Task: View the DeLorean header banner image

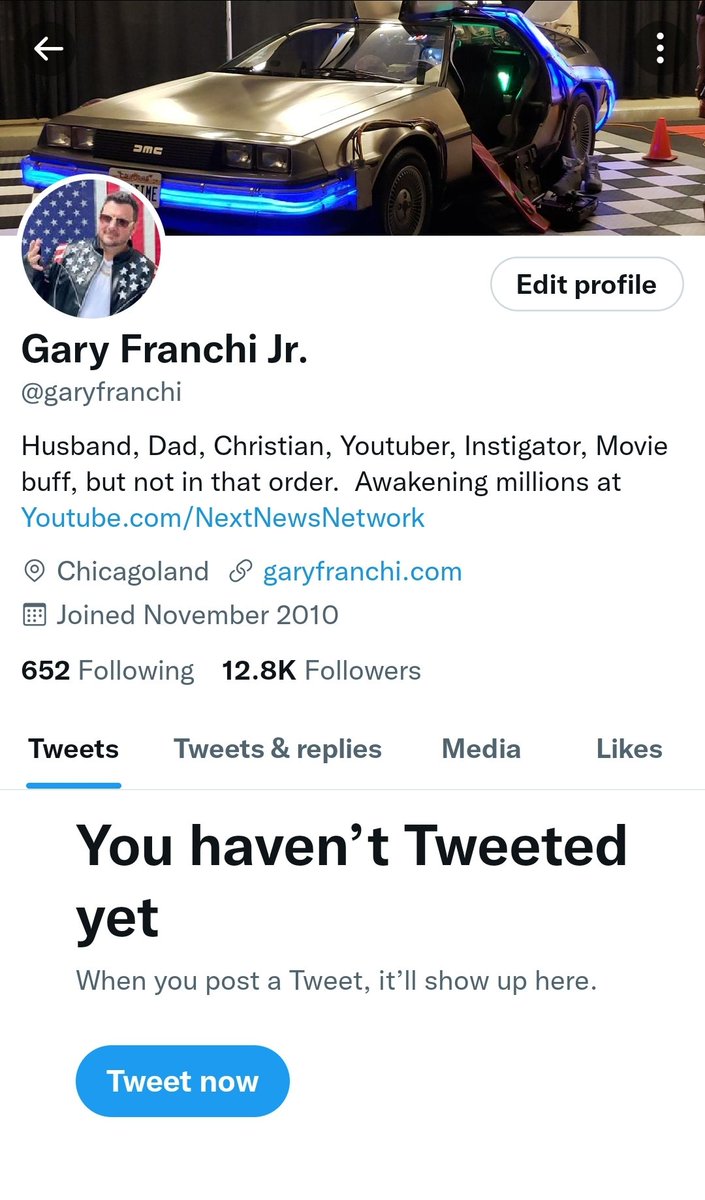Action: point(352,117)
